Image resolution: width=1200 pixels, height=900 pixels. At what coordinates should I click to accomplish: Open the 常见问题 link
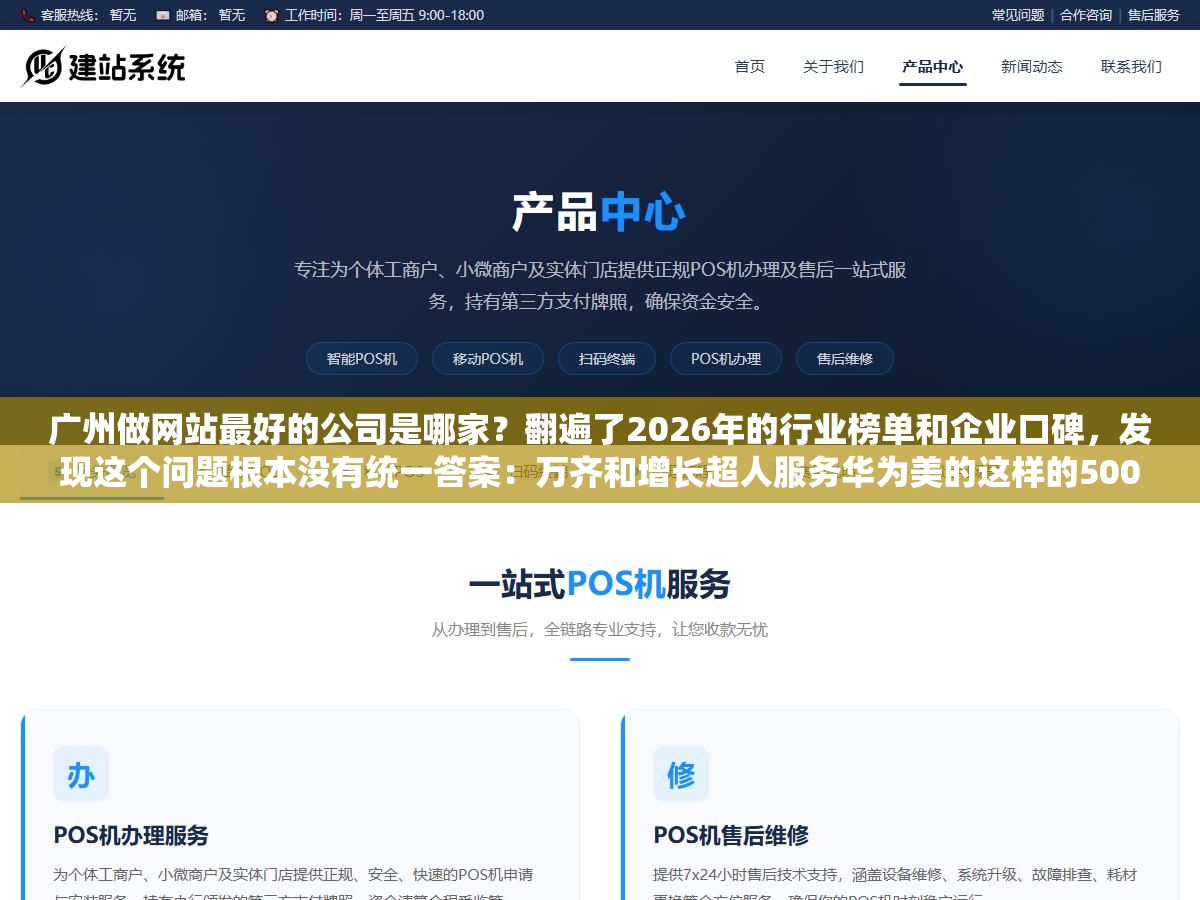pyautogui.click(x=1018, y=15)
